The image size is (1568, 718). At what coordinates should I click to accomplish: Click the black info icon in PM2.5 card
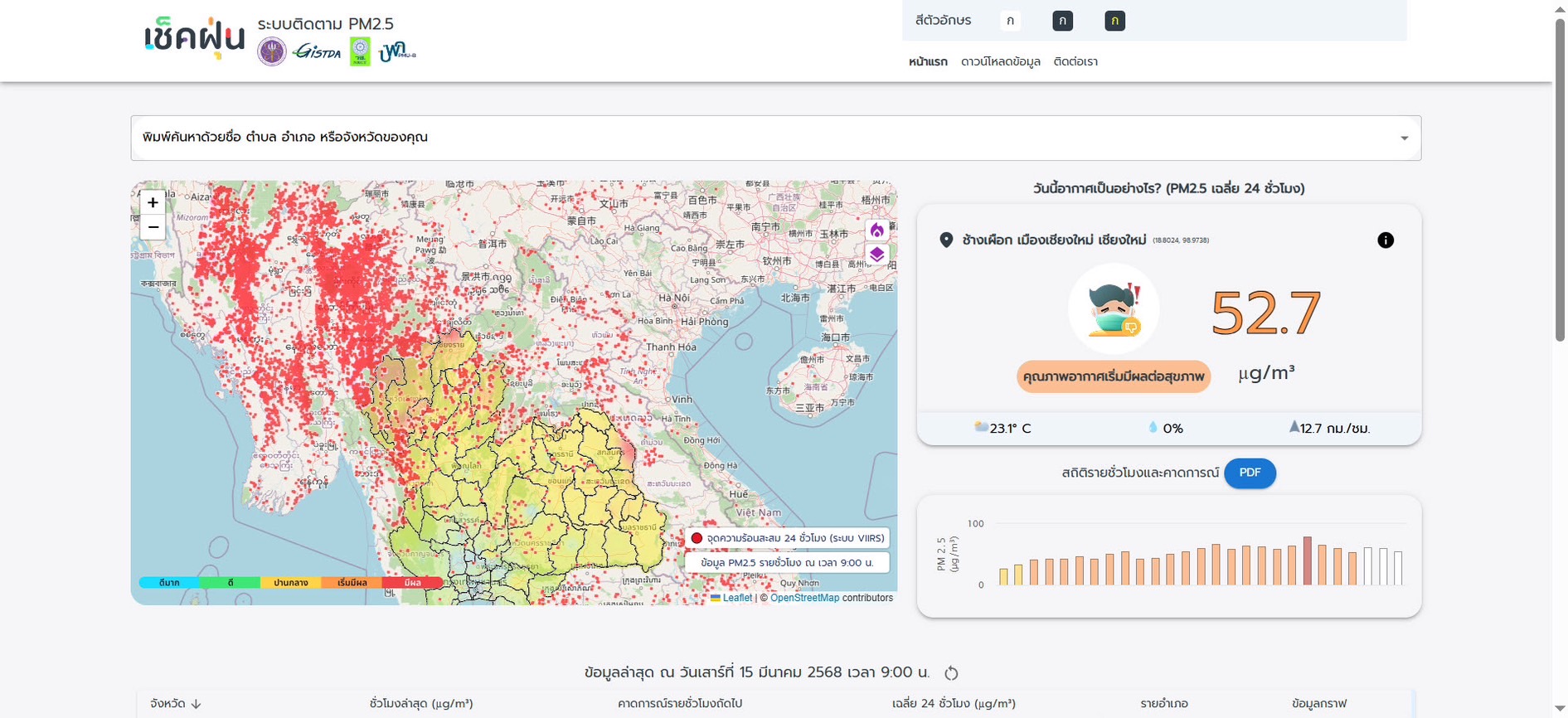1385,240
